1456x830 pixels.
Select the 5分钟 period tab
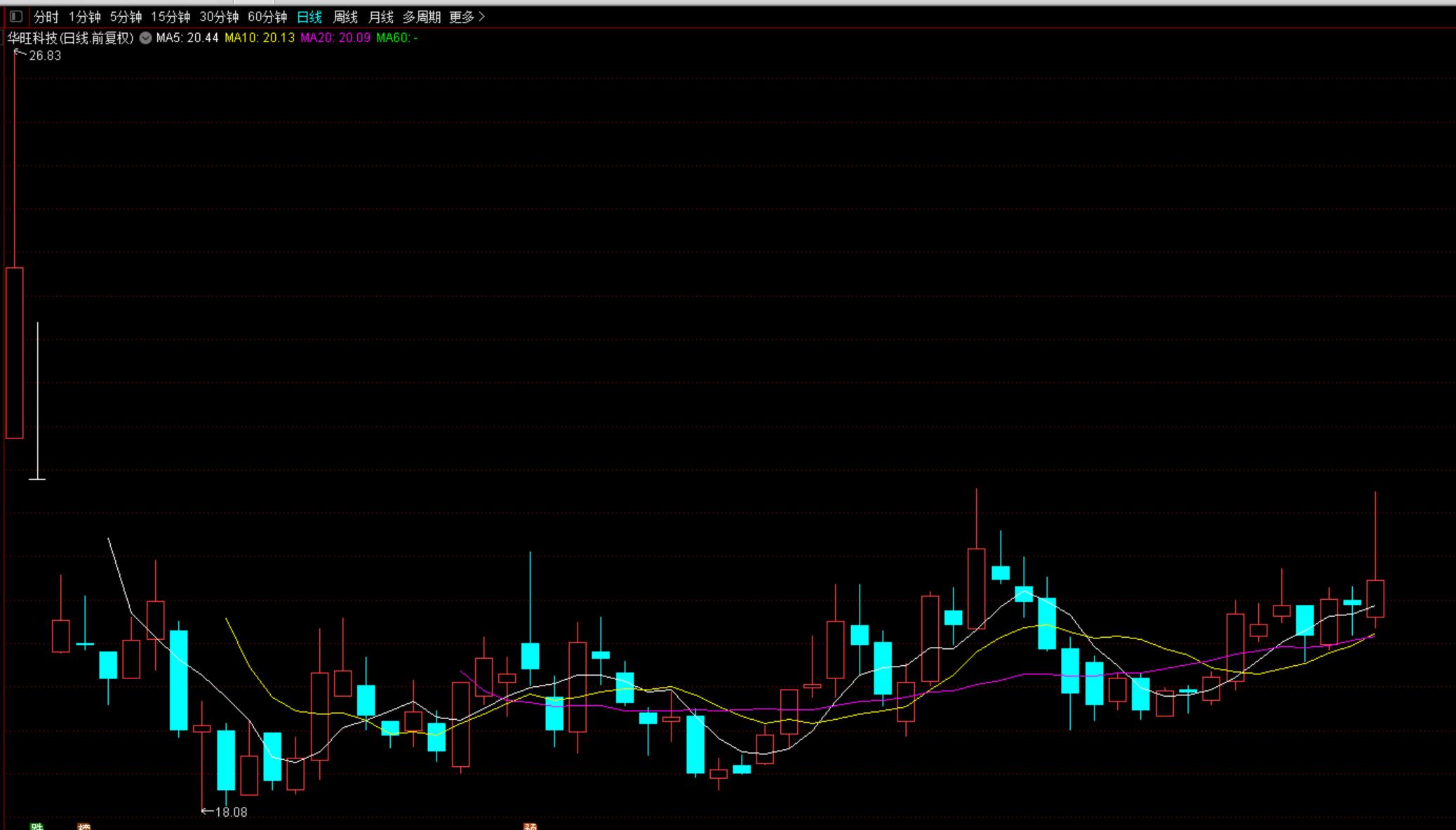coord(126,17)
